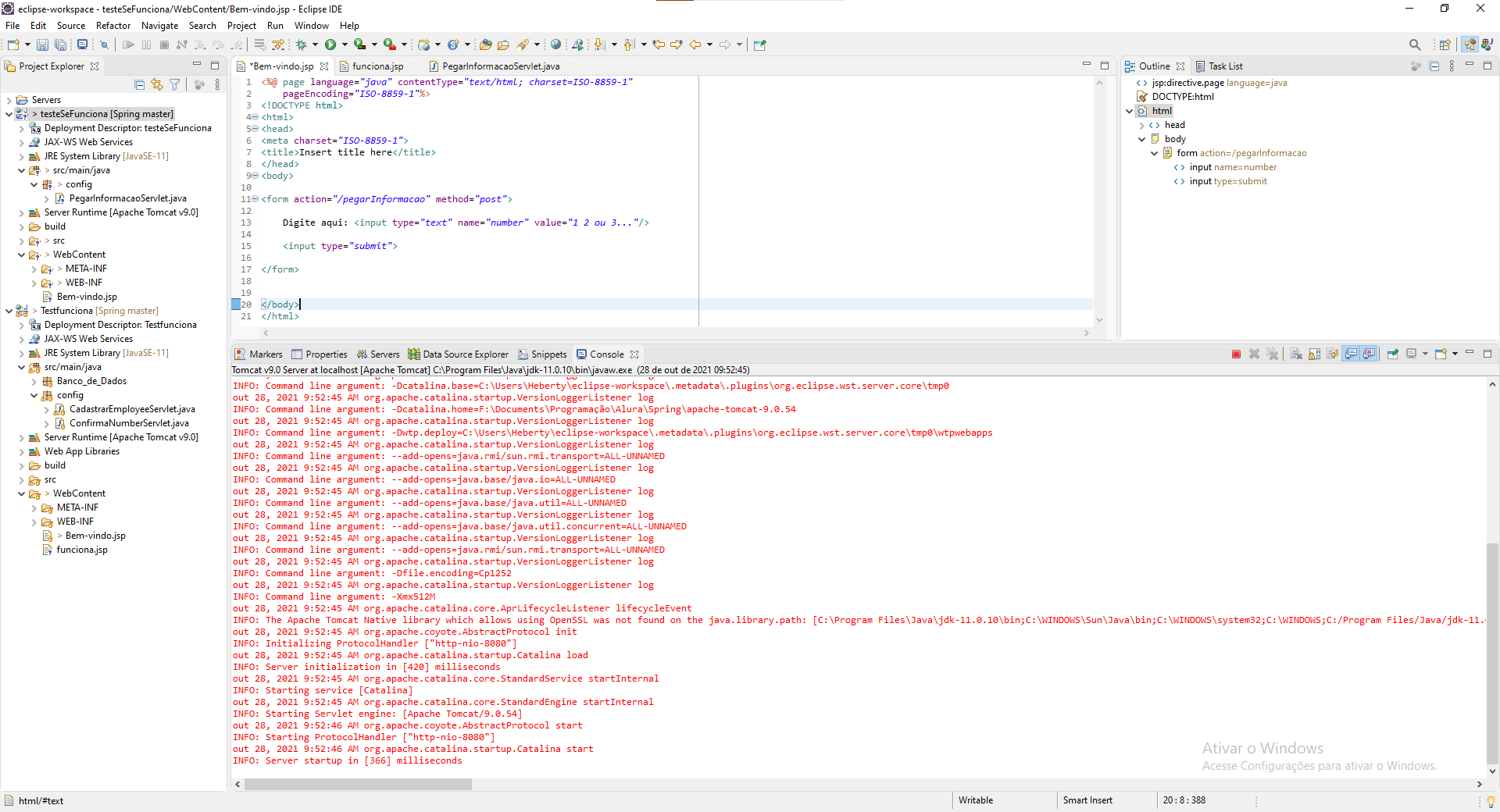Select CadastrarEmployeeServlet.java in the tree
The image size is (1500, 812).
tap(132, 409)
